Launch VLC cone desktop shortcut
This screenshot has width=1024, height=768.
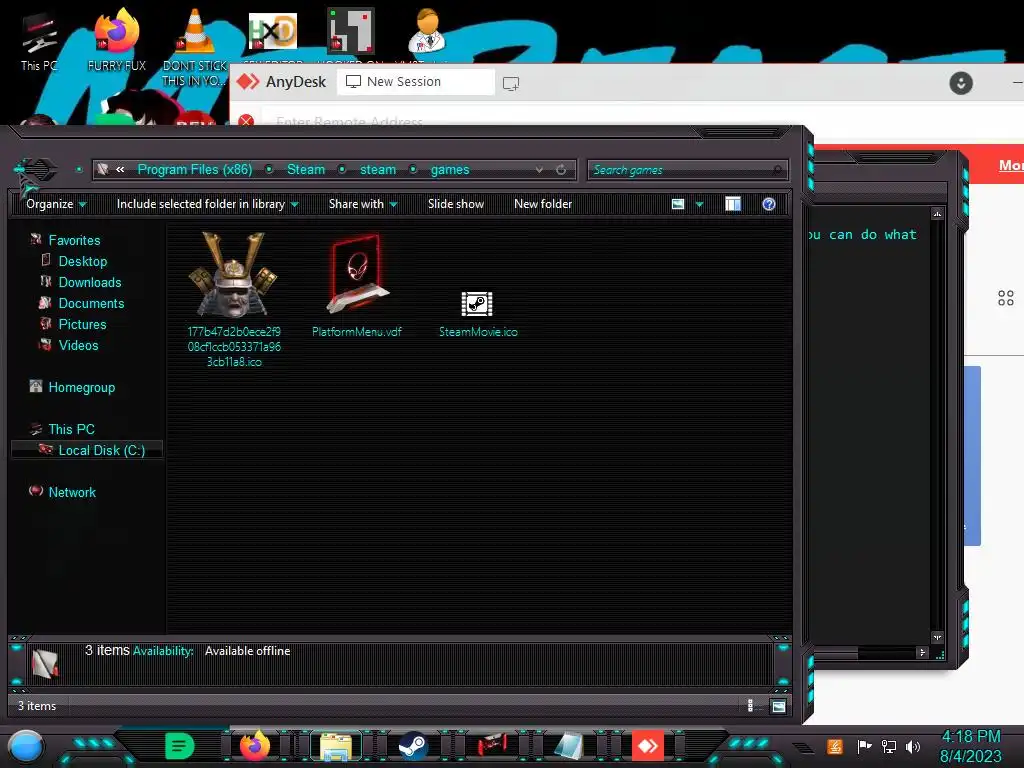tap(195, 47)
